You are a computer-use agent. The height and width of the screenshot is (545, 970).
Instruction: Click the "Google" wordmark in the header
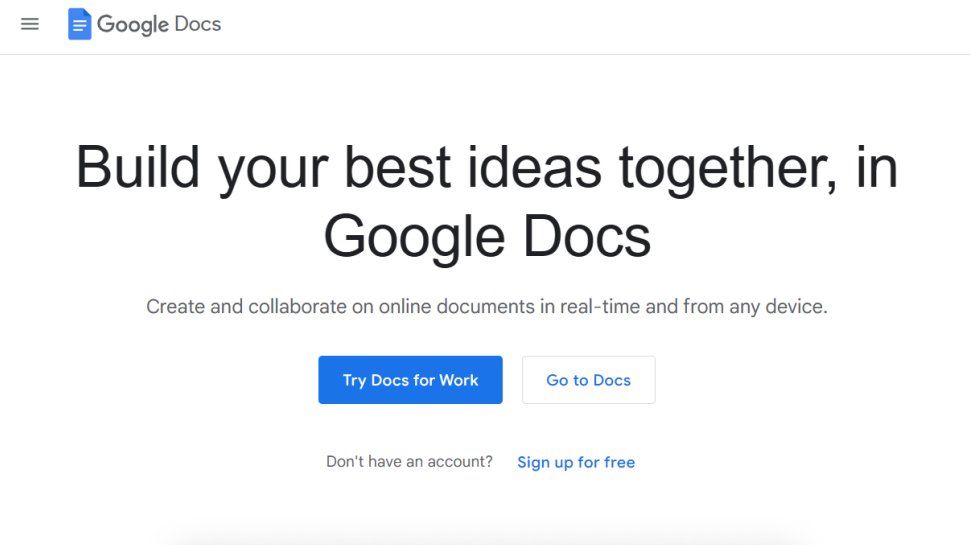tap(133, 24)
